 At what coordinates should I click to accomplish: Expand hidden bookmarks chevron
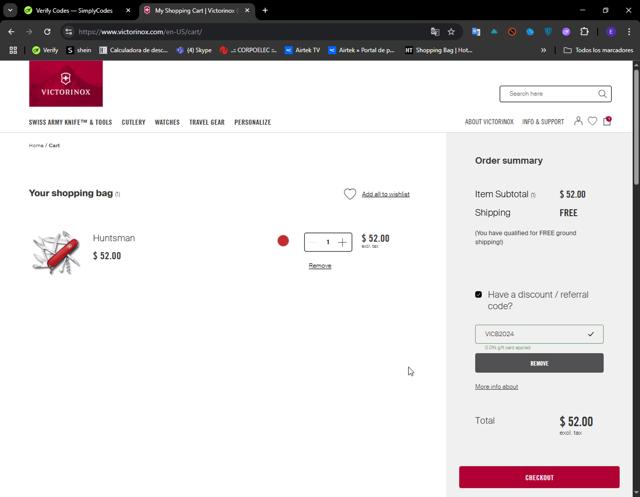click(543, 50)
